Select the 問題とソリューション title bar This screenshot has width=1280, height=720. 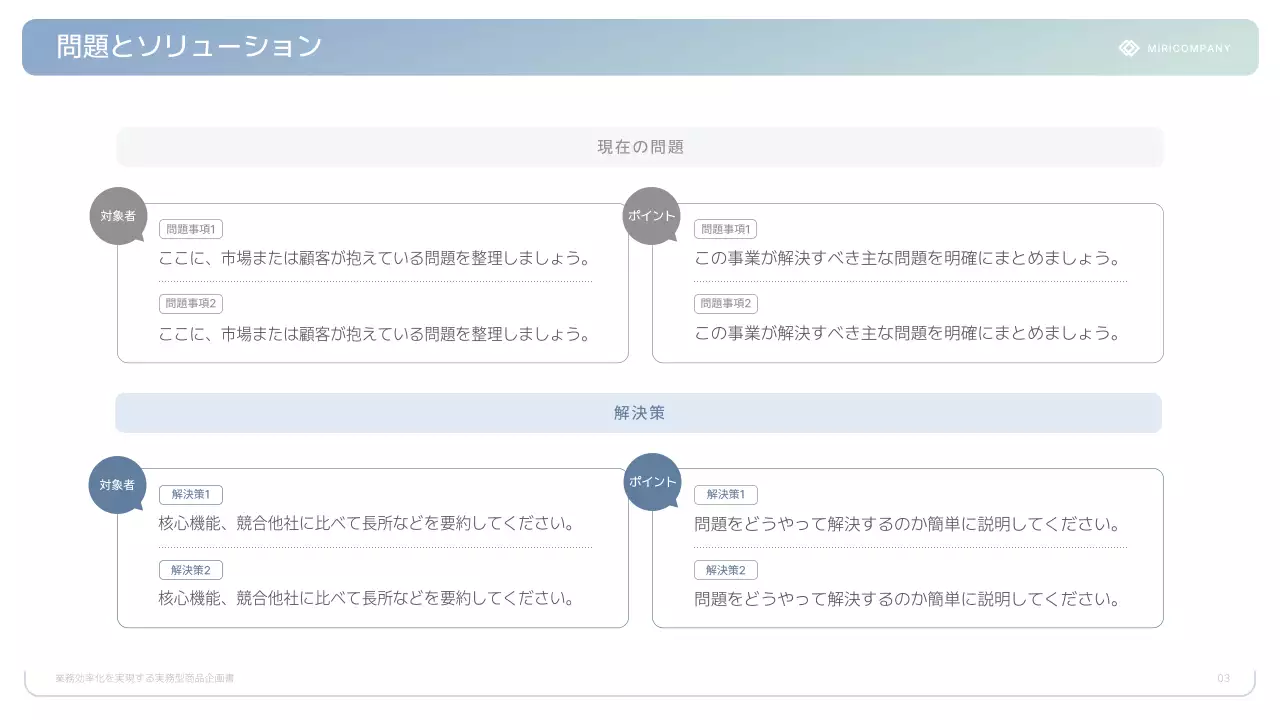click(x=187, y=46)
